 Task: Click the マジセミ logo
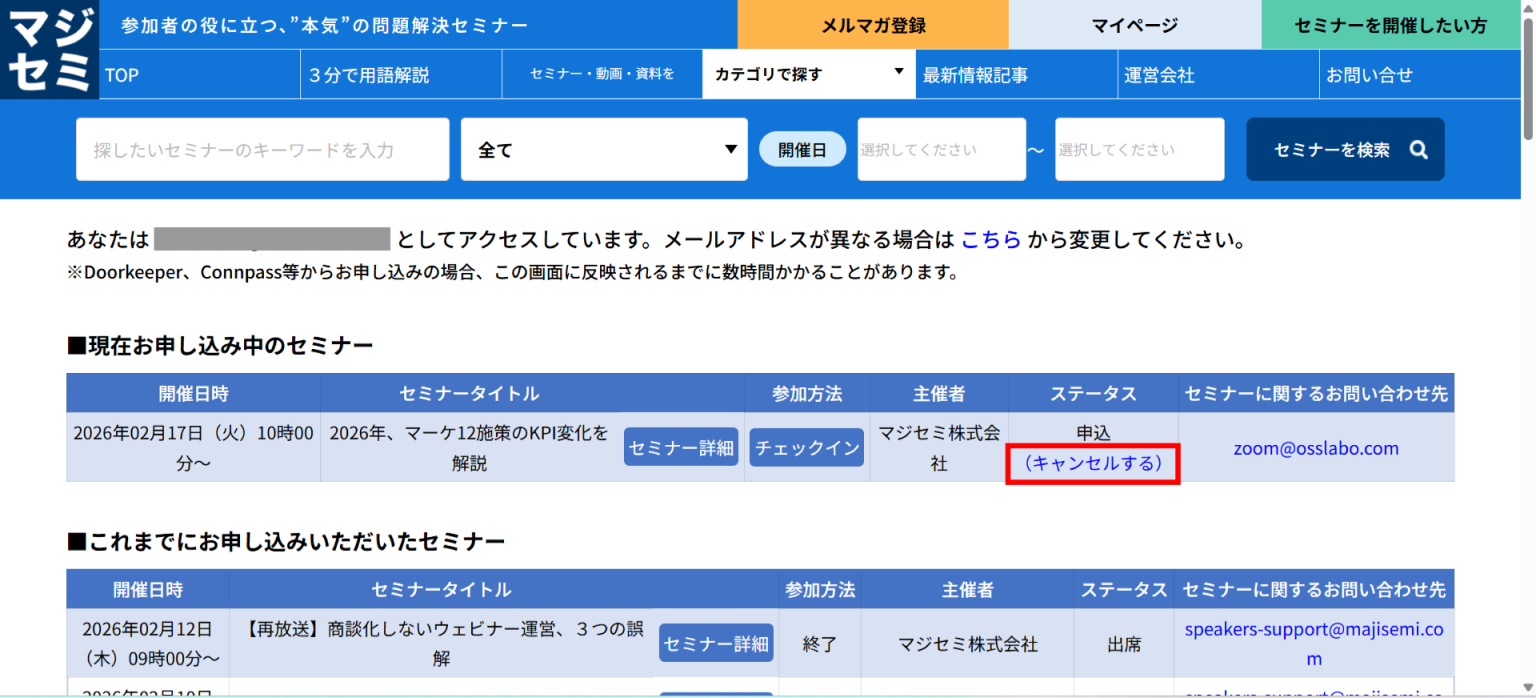point(49,49)
